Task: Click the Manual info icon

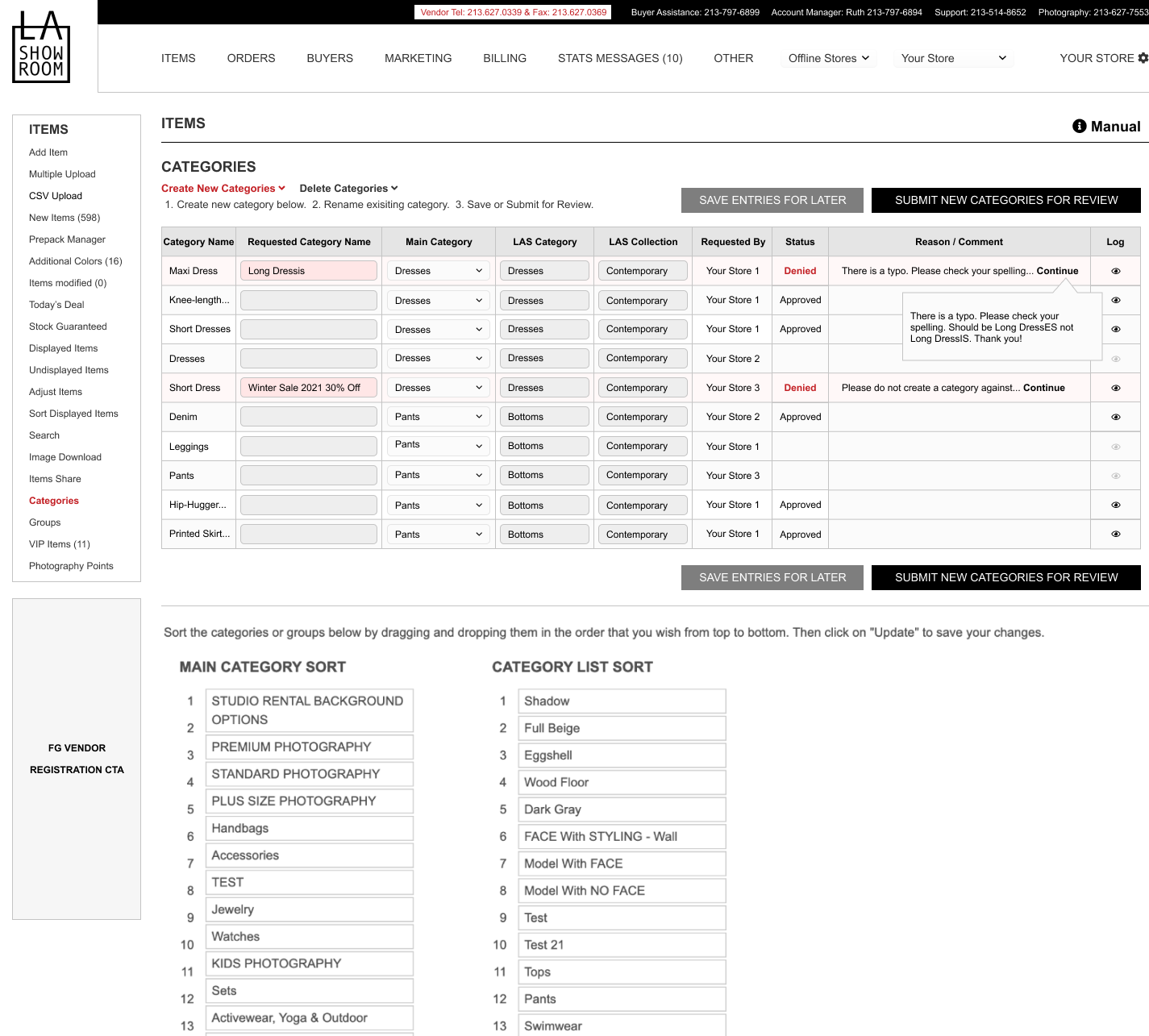Action: coord(1079,126)
